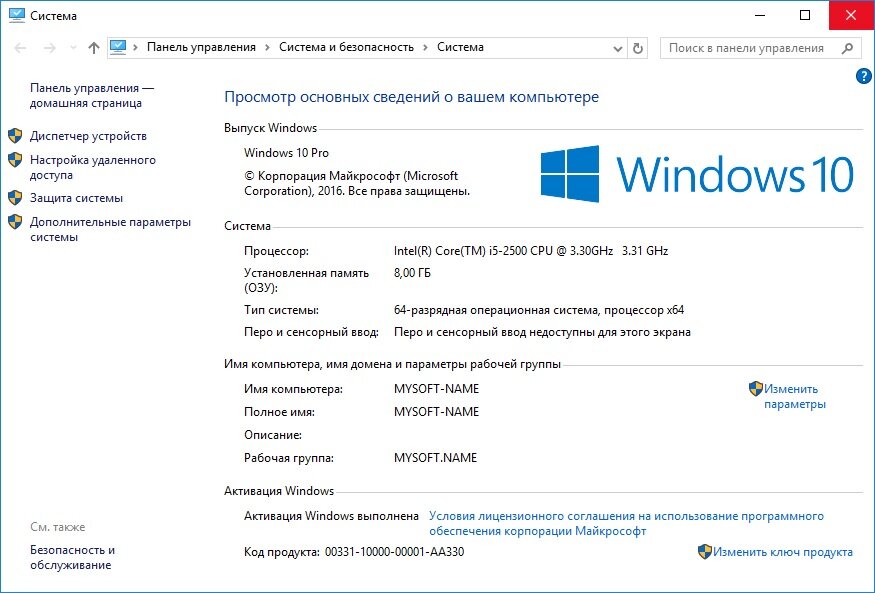Refresh the page with the reload button
Image resolution: width=875 pixels, height=593 pixels.
[637, 49]
